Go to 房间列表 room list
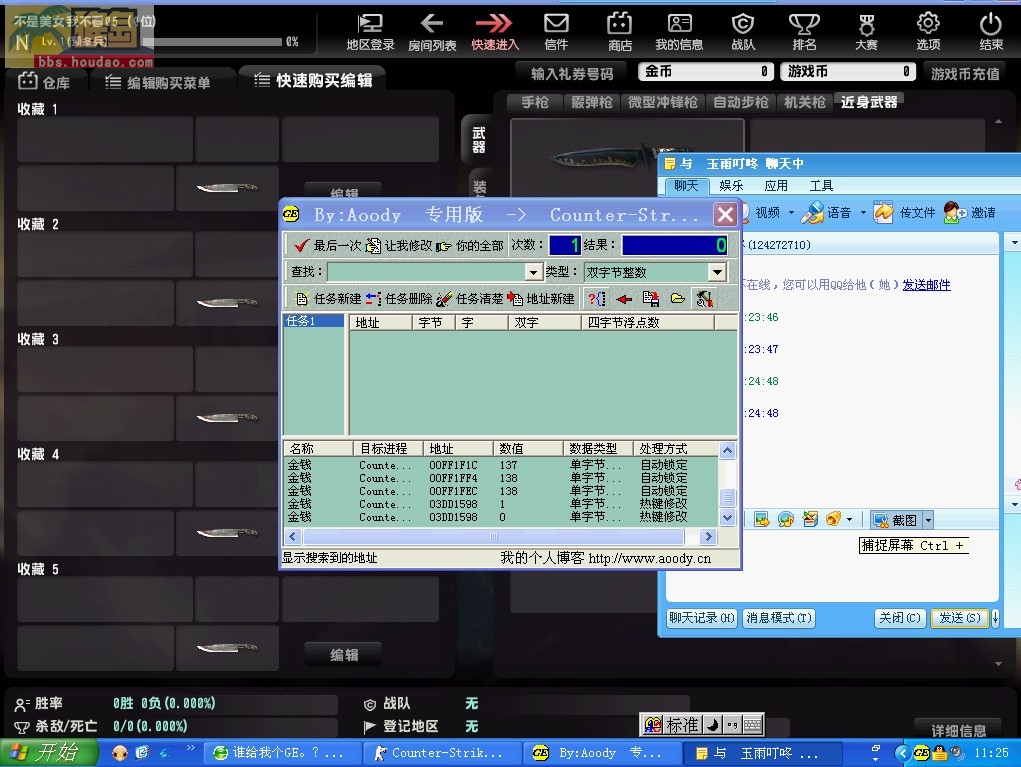Screen dimensions: 1021x767 [x=432, y=32]
